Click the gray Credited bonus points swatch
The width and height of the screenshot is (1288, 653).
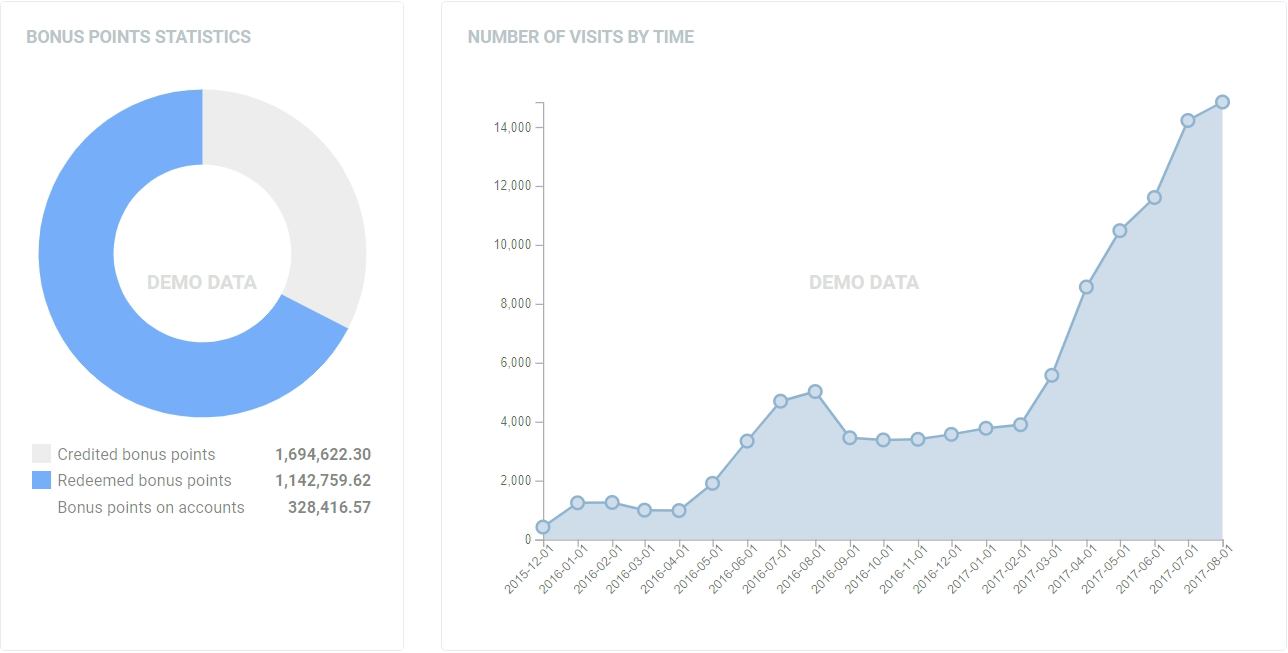[x=41, y=454]
